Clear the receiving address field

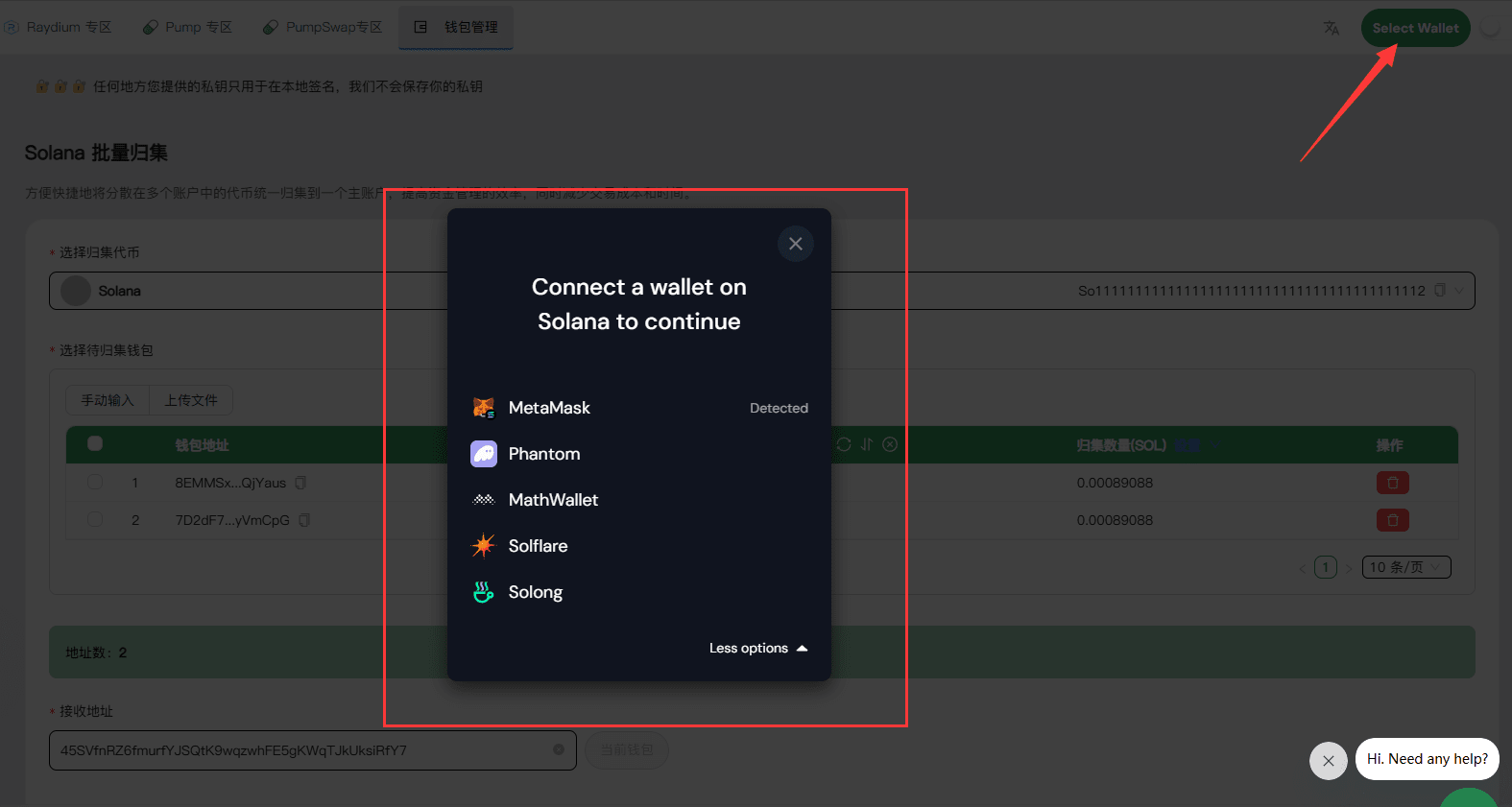click(559, 749)
